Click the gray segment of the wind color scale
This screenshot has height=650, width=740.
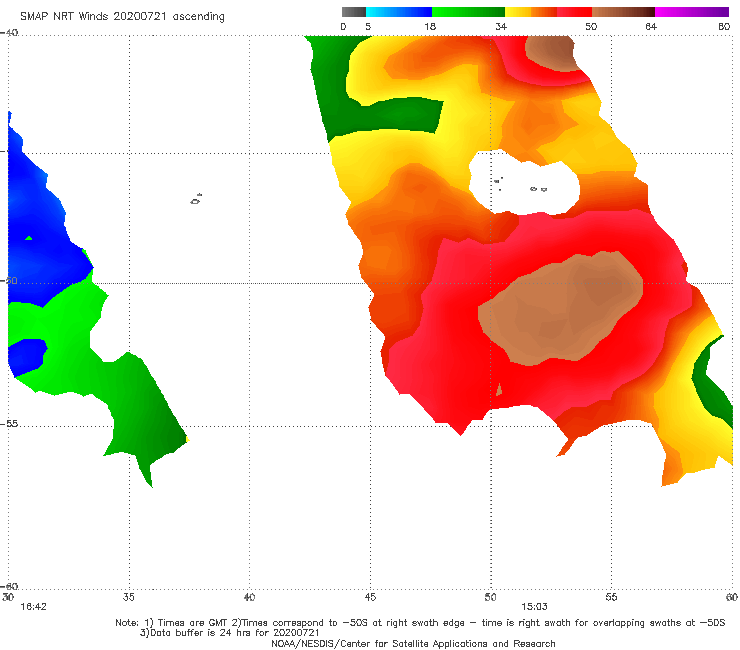pos(354,12)
